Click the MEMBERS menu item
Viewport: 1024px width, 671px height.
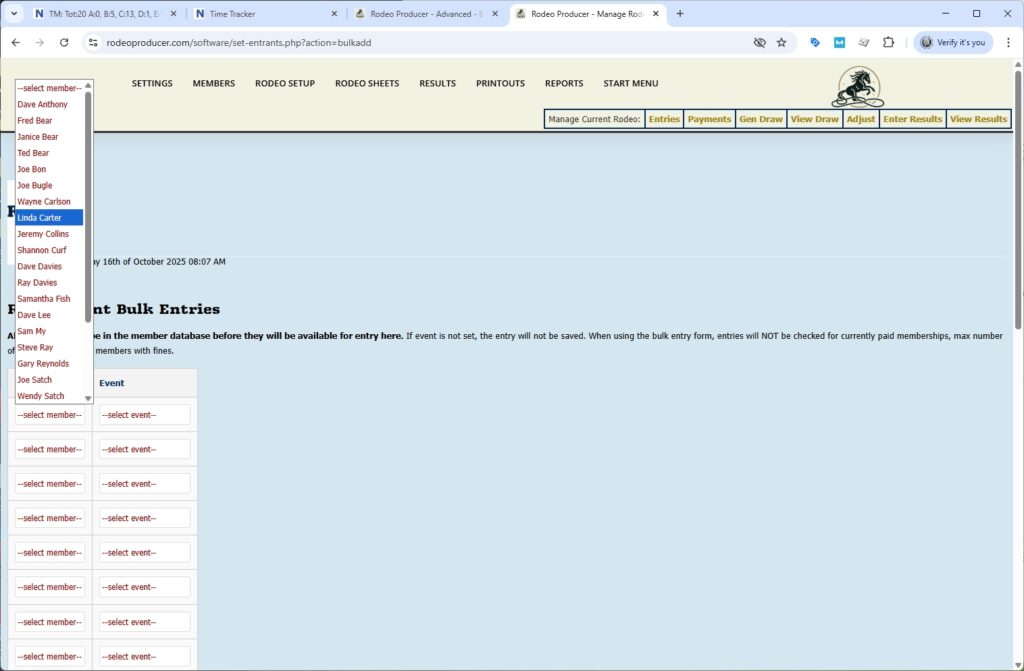pos(213,83)
